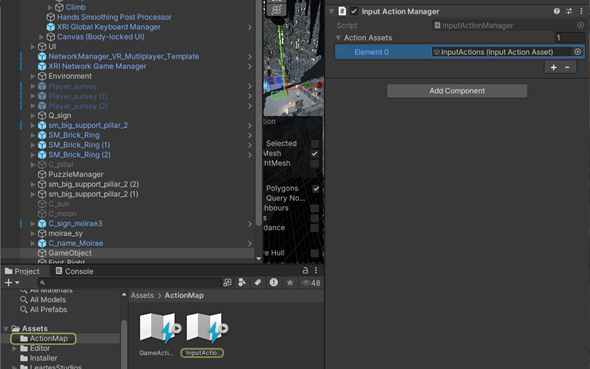Open object picker for Element 0 field

pyautogui.click(x=578, y=52)
